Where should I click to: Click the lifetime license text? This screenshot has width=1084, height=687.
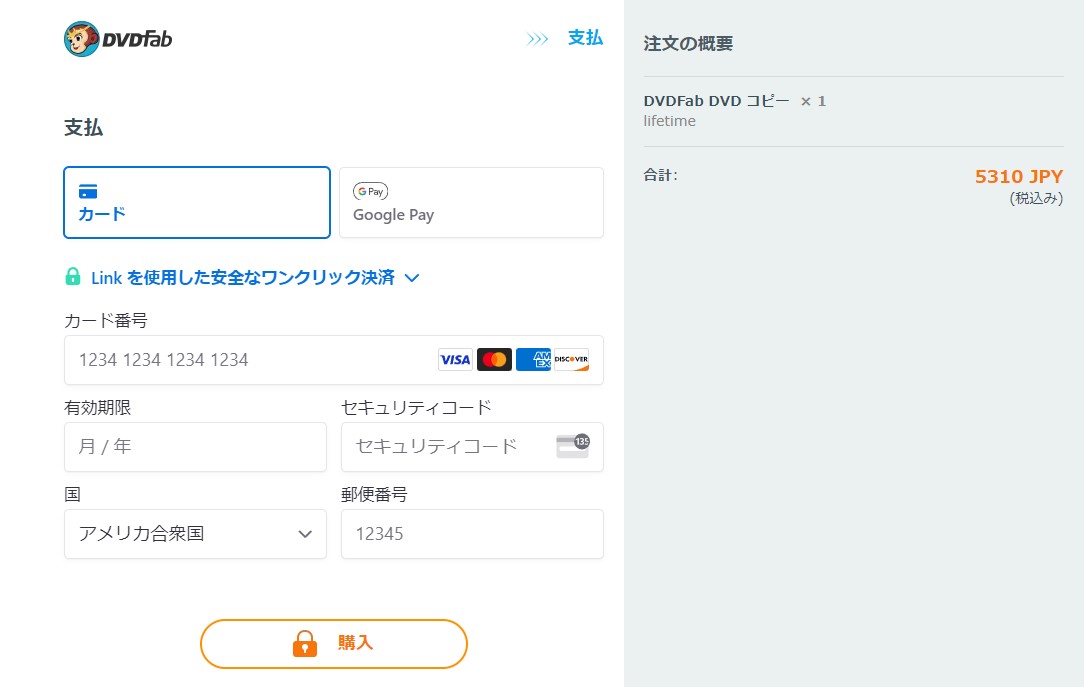coord(669,121)
